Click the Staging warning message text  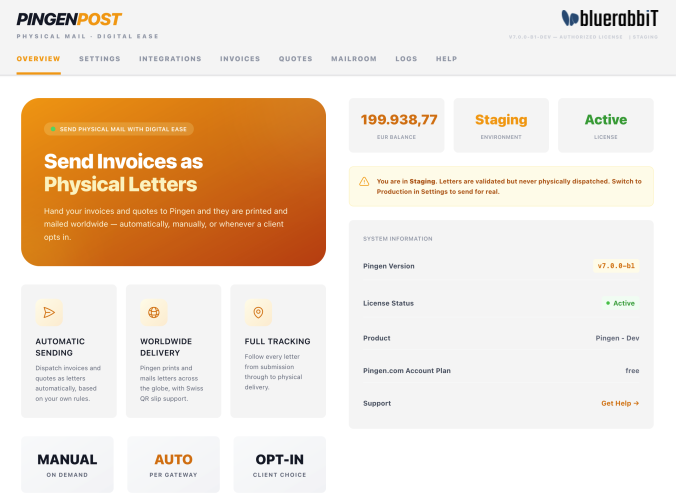pyautogui.click(x=509, y=186)
